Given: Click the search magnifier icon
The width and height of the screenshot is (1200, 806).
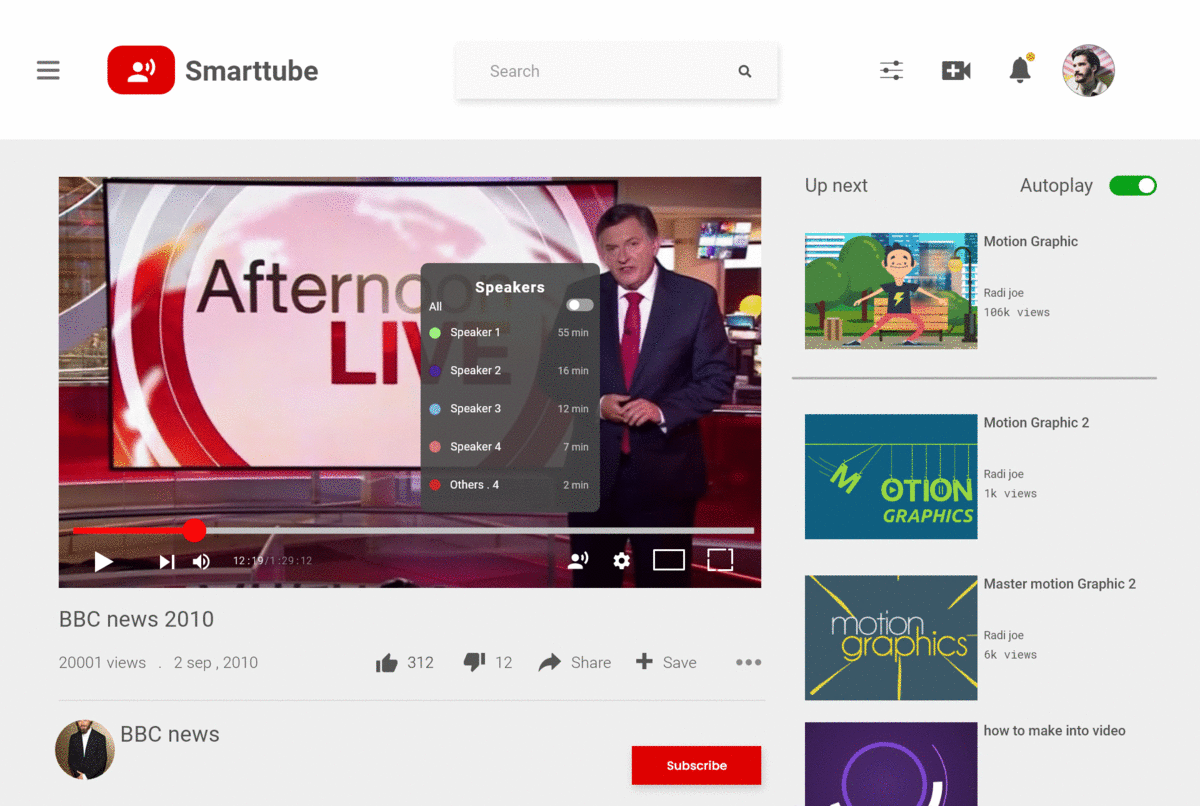Looking at the screenshot, I should click(x=745, y=71).
